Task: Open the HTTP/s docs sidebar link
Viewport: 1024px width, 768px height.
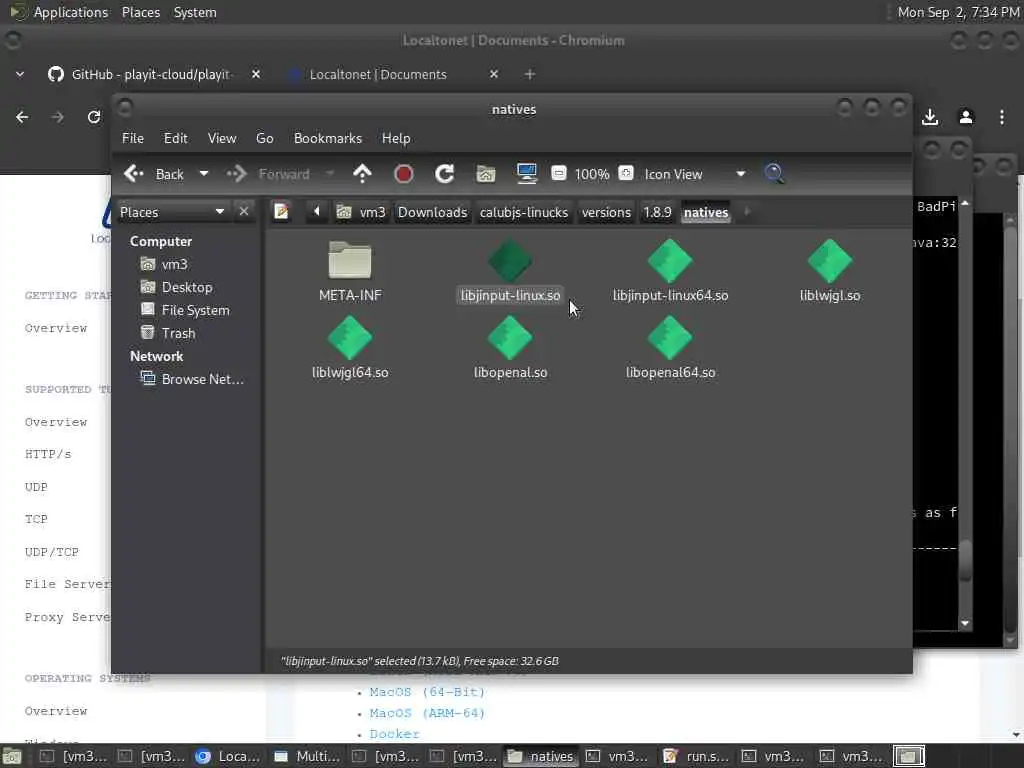Action: (48, 454)
